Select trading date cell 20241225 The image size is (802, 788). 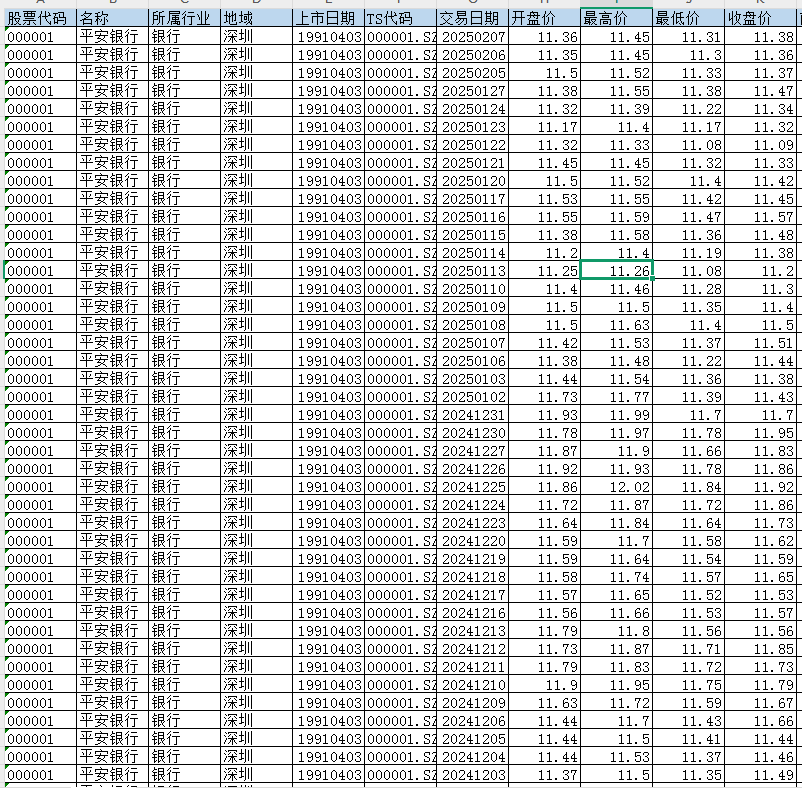pos(473,487)
